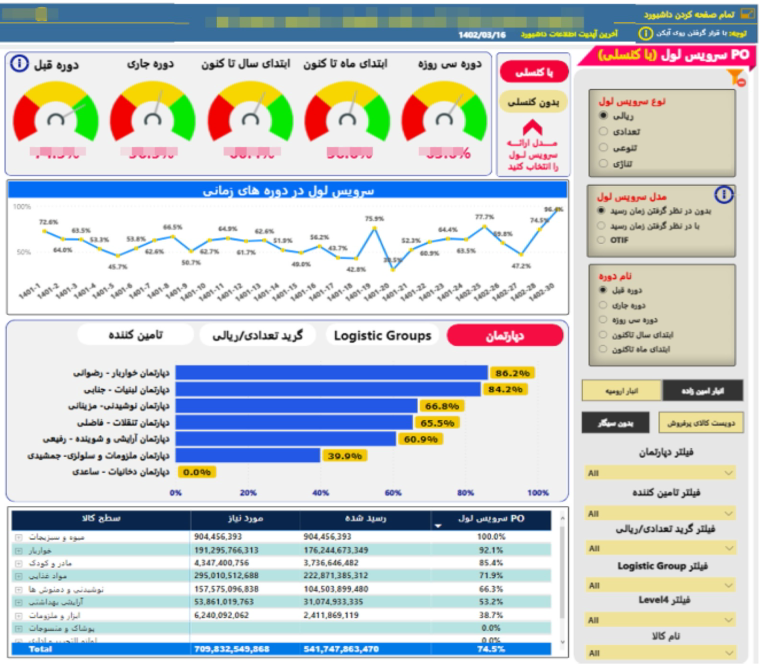Click blue info icon next to دوره قبل gauge
Screen dimensions: 764x667
coord(19,63)
